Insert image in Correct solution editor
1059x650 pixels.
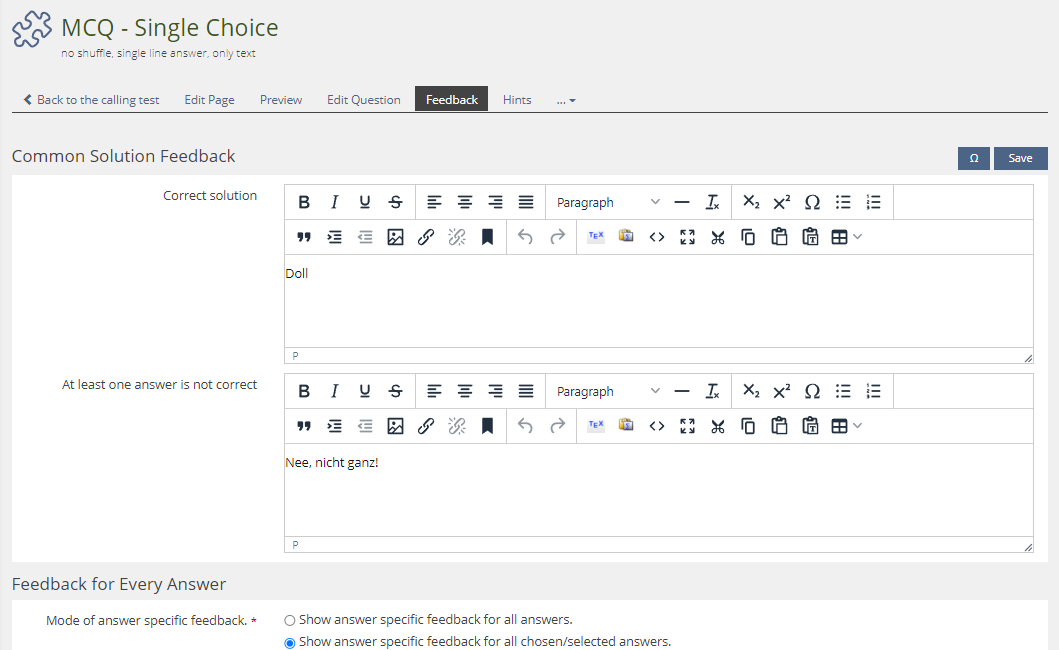click(395, 237)
